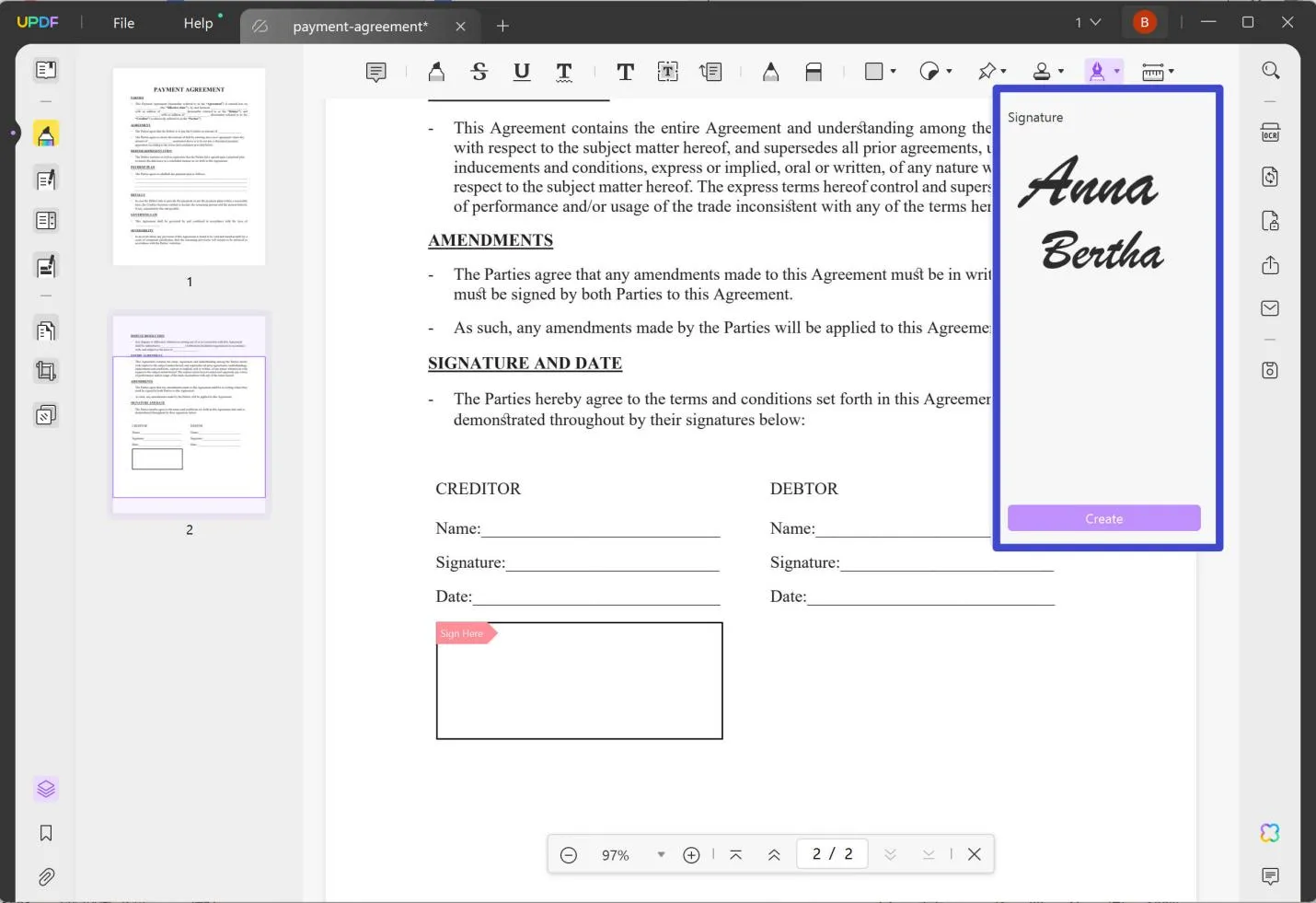Select the Pencil drawing tool

(x=770, y=71)
